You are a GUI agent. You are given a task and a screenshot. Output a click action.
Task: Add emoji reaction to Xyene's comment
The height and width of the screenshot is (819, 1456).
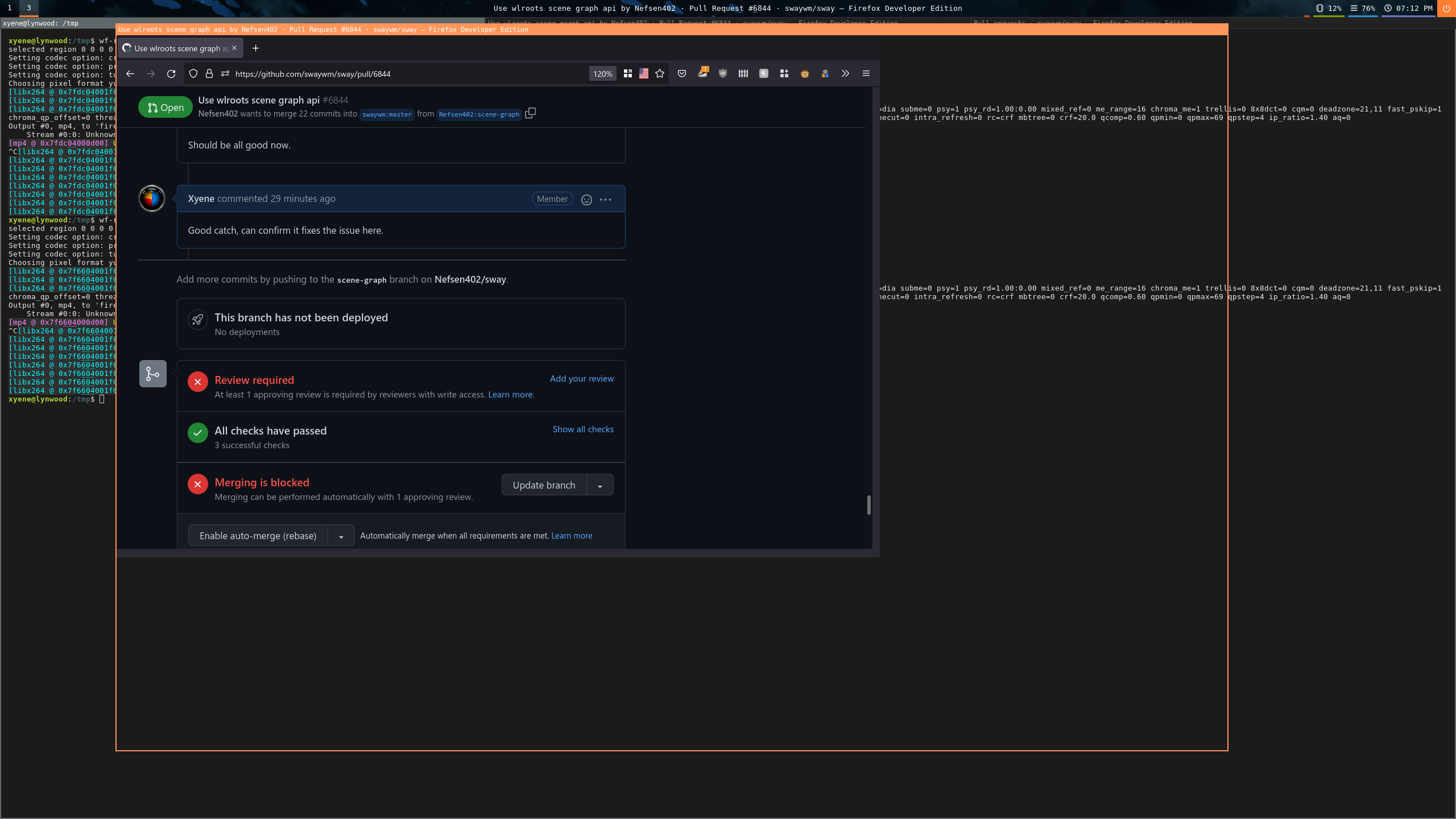click(x=586, y=200)
